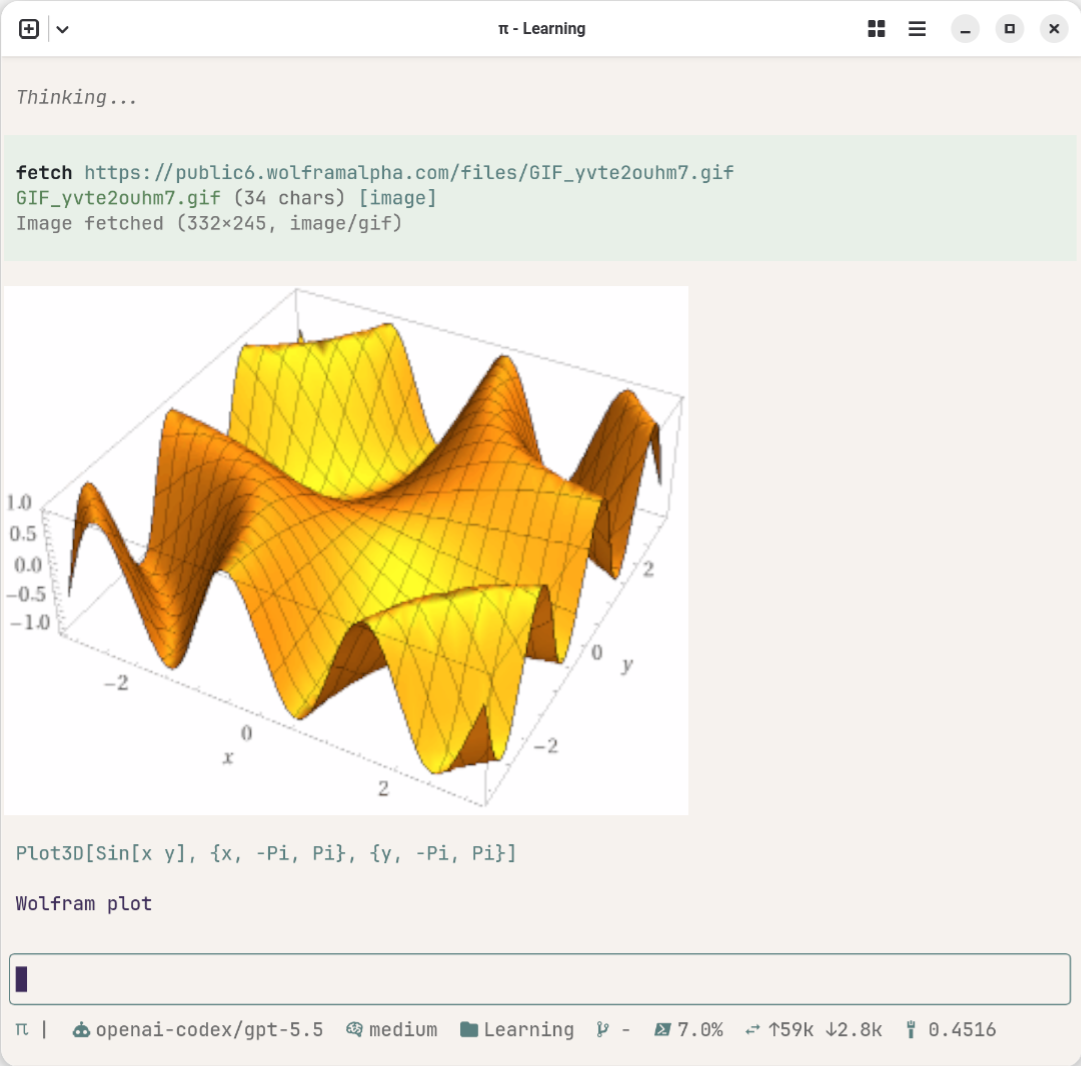Click the π - Learning window title
Viewport: 1081px width, 1066px height.
[x=542, y=29]
